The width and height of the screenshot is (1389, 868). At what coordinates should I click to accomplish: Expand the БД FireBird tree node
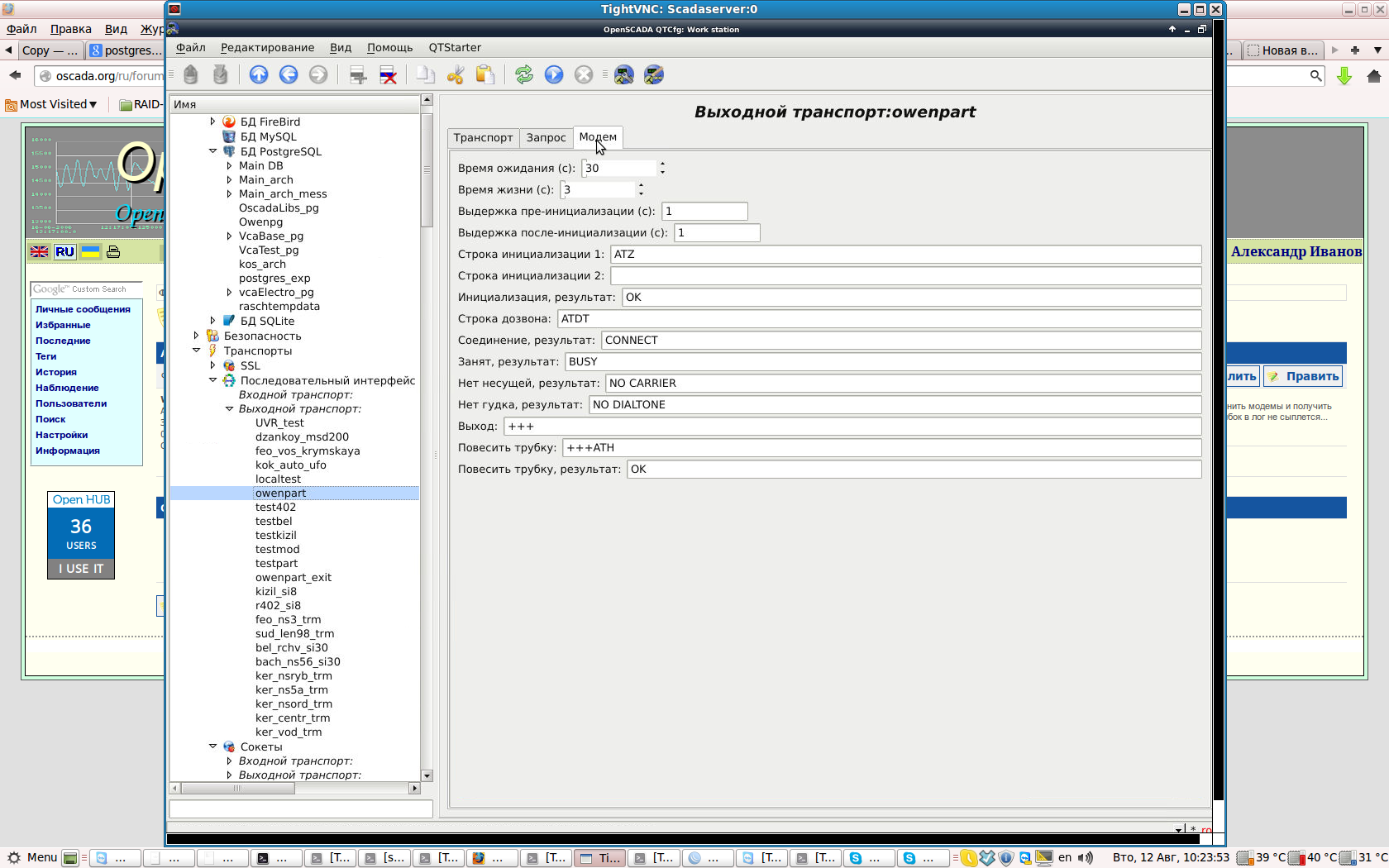coord(212,122)
